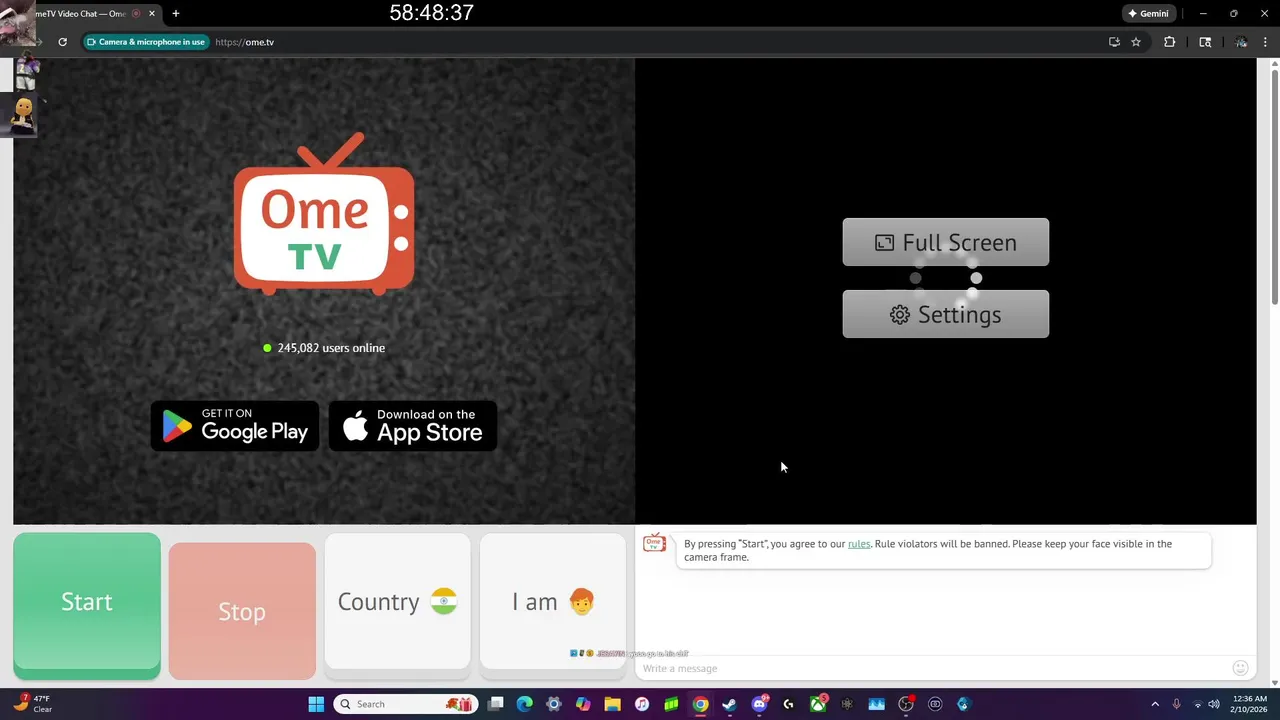Click the Stop button

pyautogui.click(x=242, y=611)
